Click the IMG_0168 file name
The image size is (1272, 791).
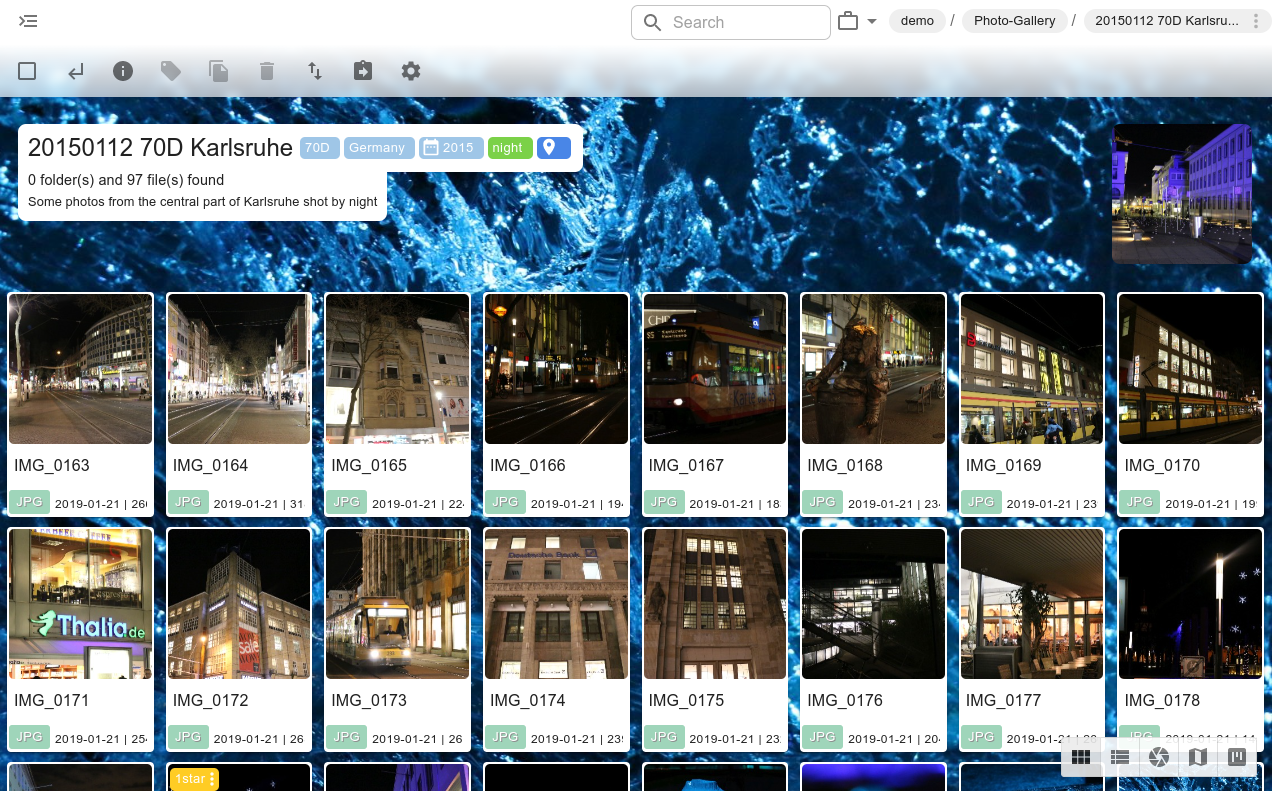pos(845,466)
